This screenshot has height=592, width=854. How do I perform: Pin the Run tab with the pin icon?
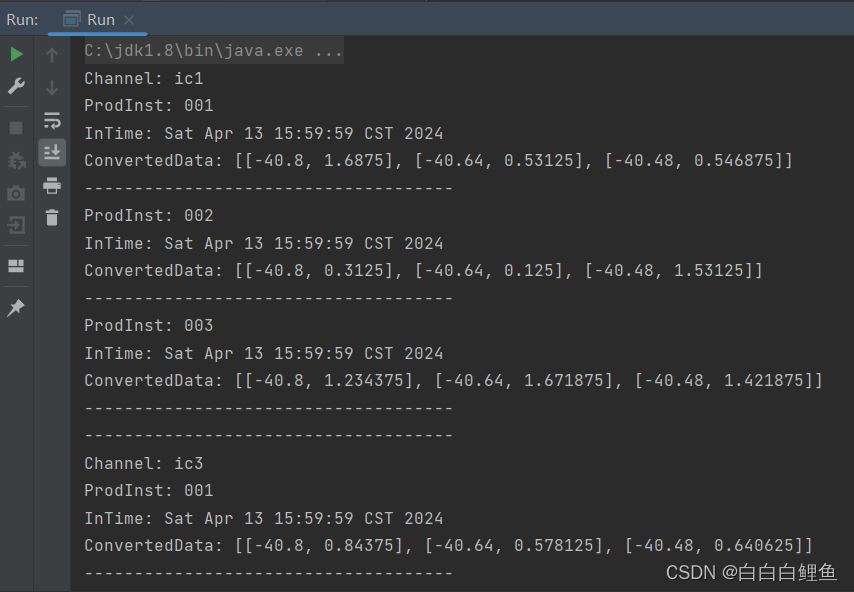click(16, 308)
